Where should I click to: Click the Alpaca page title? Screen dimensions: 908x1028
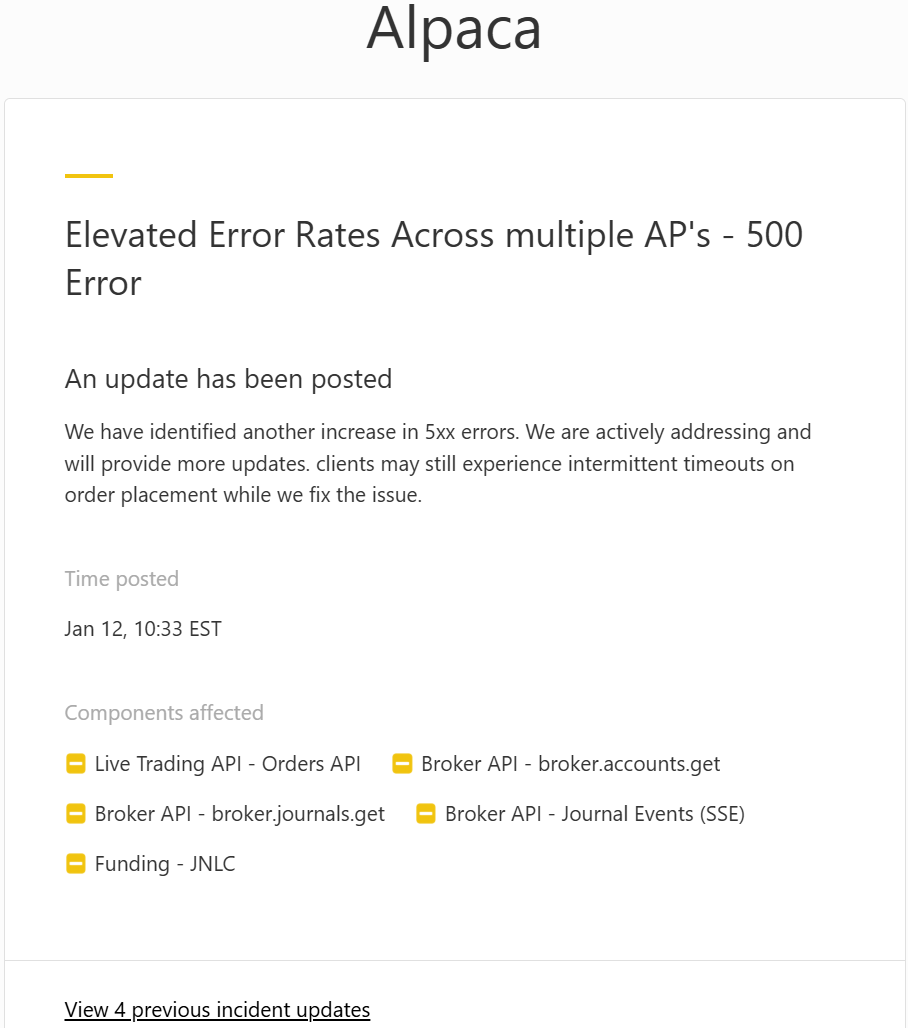click(x=454, y=28)
